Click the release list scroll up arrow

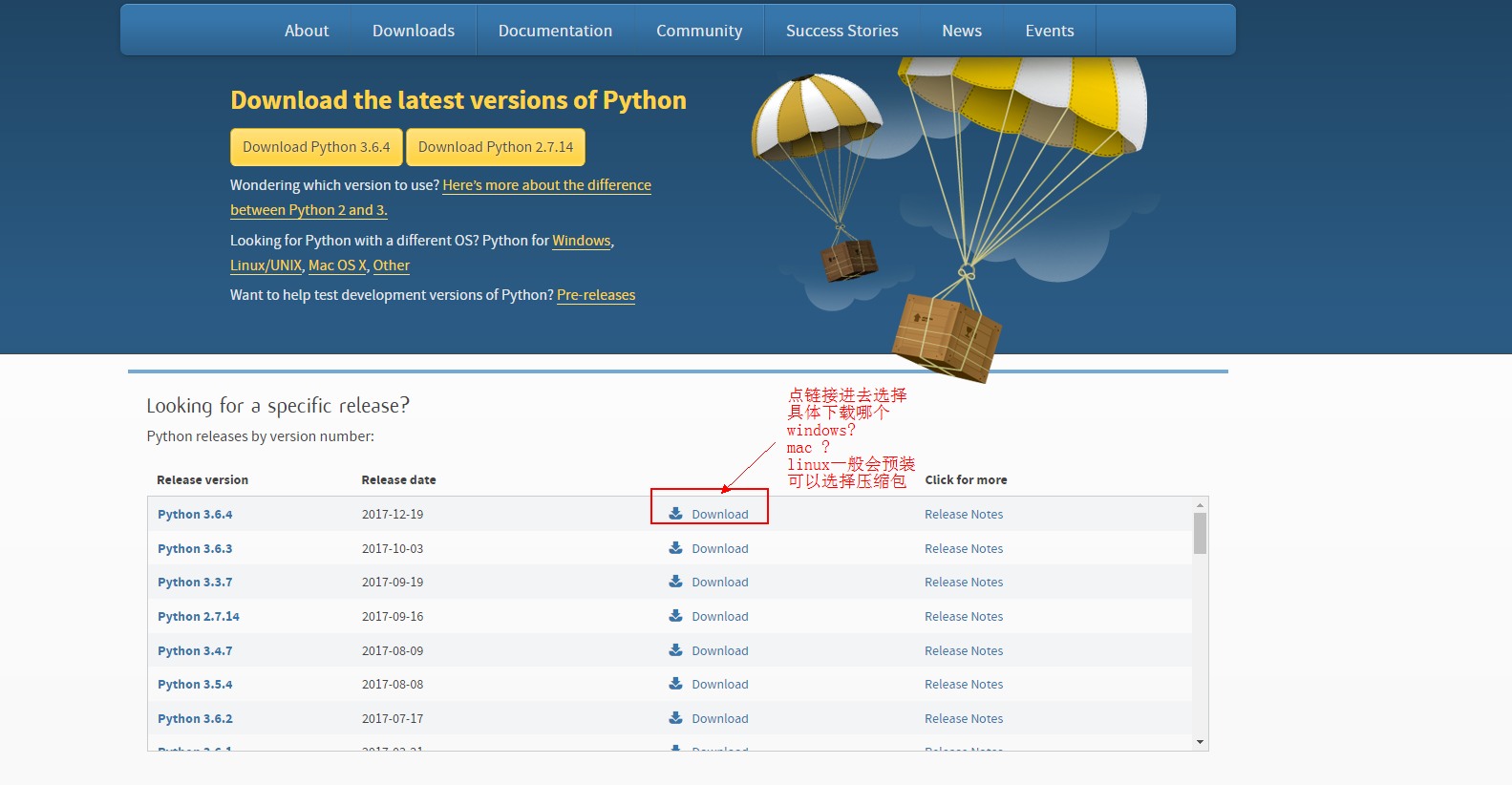click(1200, 504)
